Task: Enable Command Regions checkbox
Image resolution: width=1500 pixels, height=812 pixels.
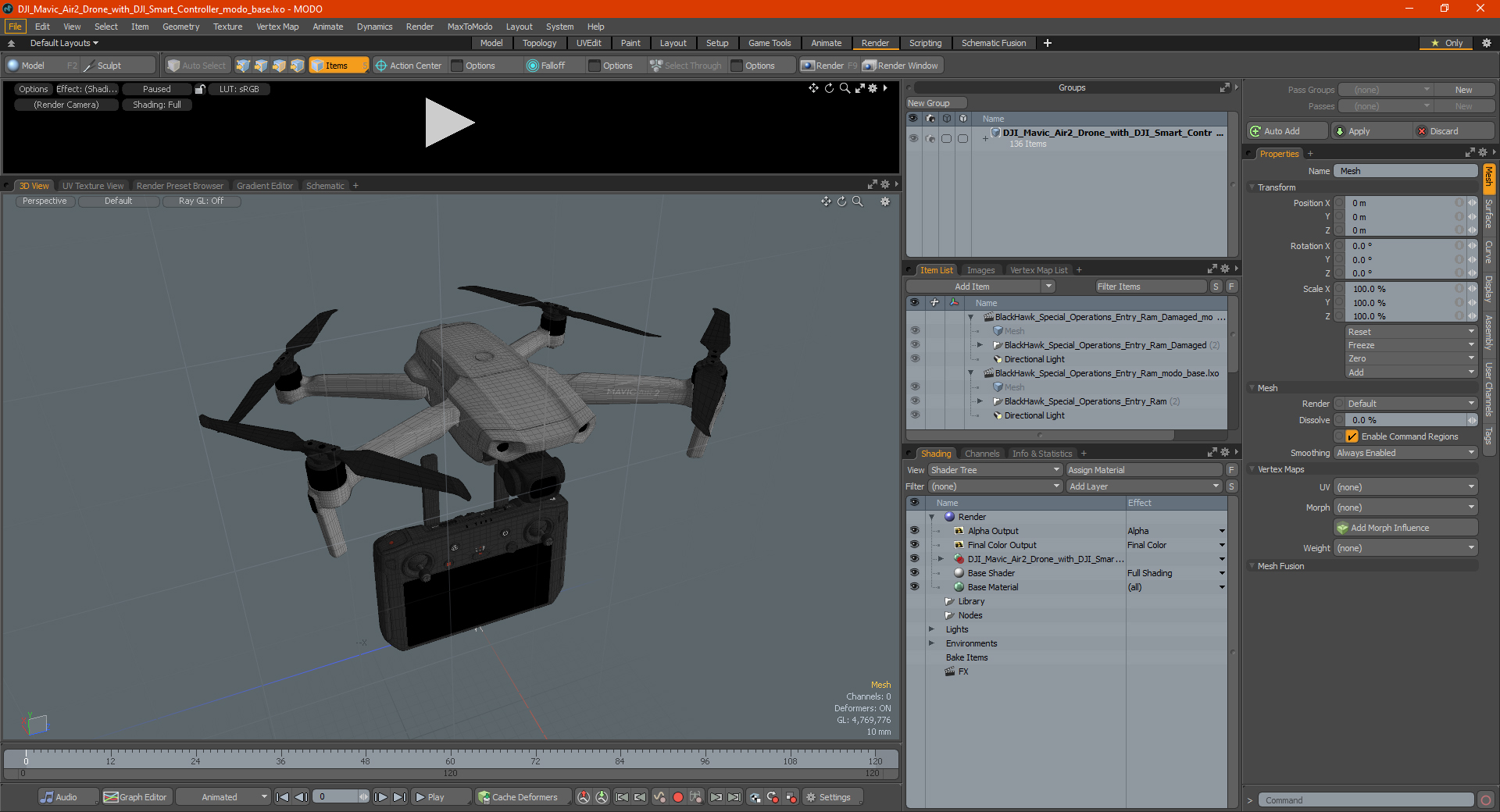Action: [x=1352, y=436]
